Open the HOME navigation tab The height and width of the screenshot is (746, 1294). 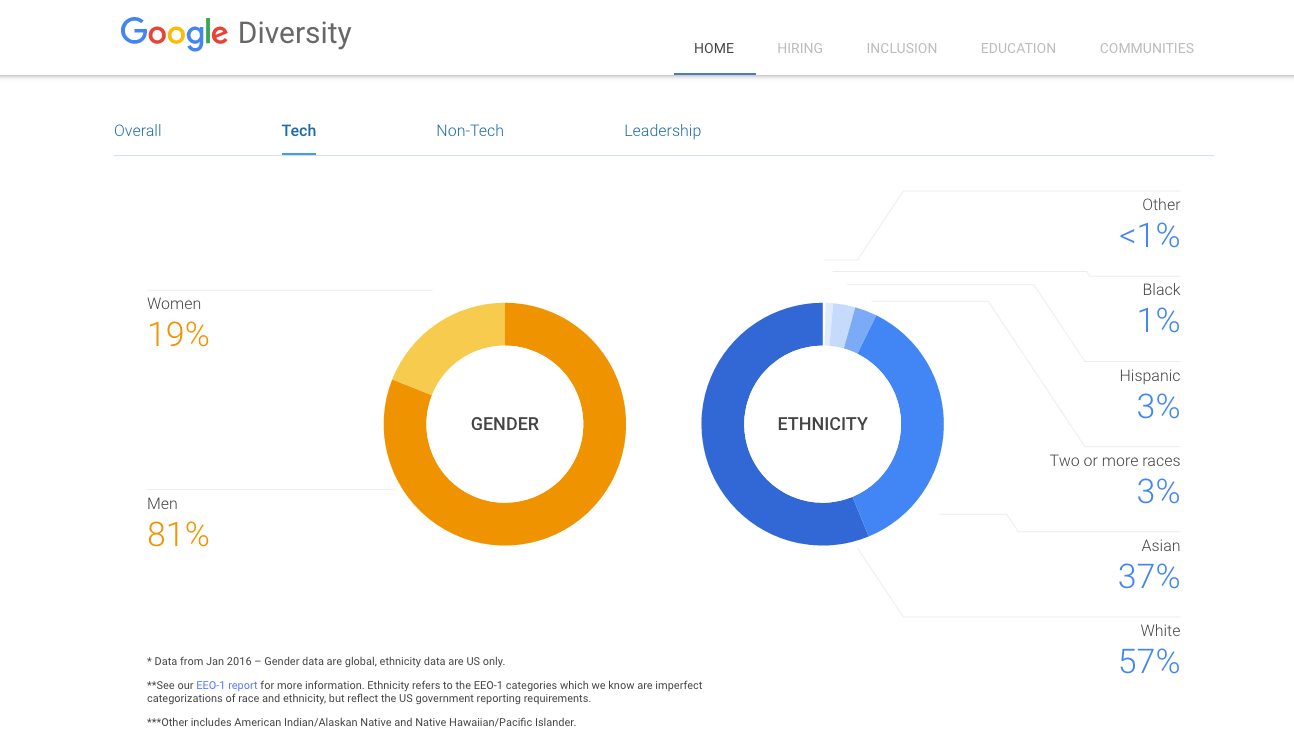[x=714, y=48]
